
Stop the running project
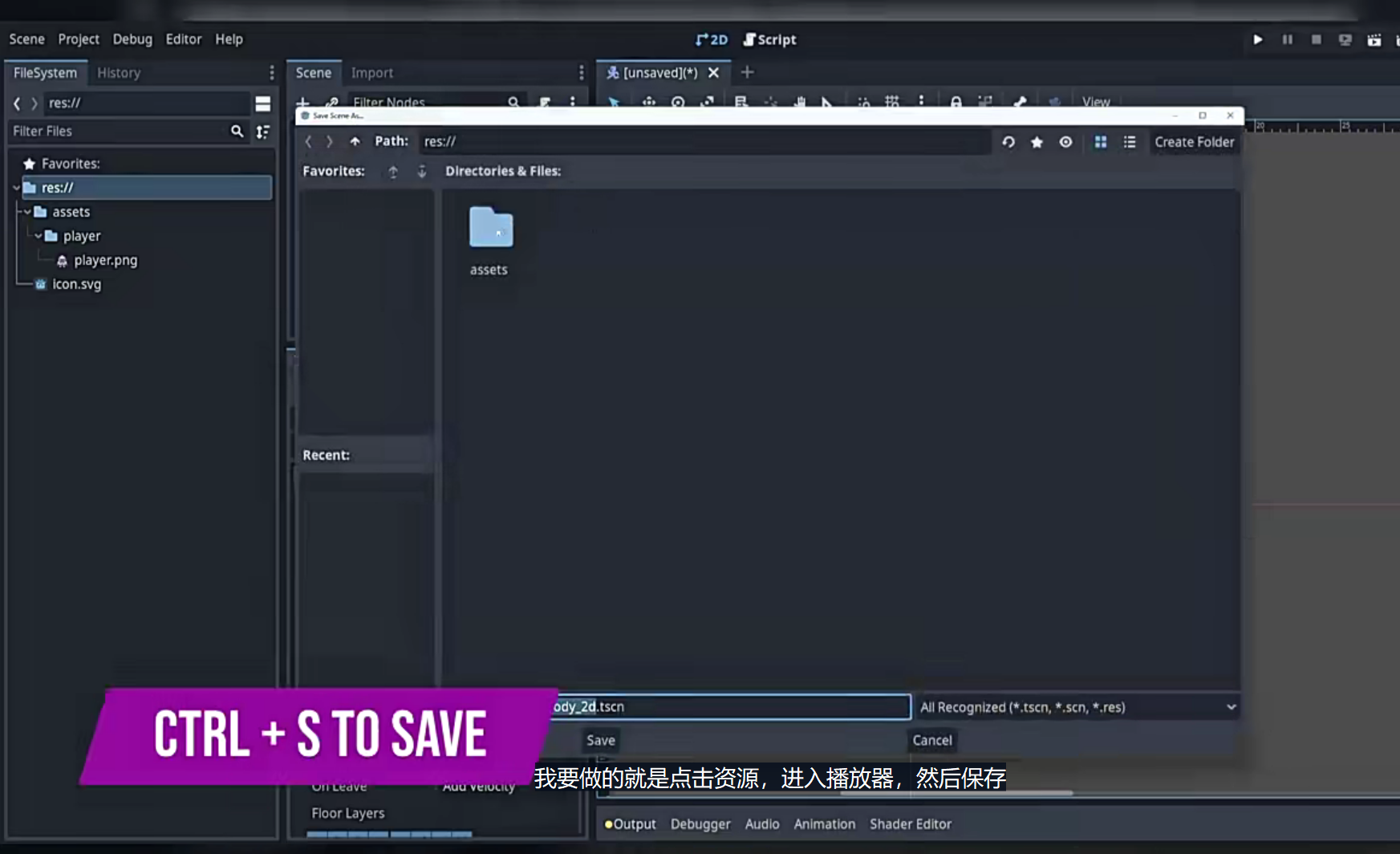(x=1316, y=39)
